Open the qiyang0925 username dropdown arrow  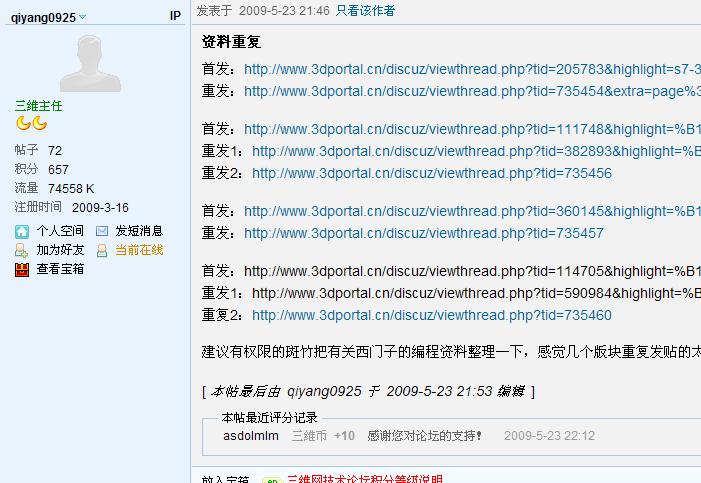(82, 17)
